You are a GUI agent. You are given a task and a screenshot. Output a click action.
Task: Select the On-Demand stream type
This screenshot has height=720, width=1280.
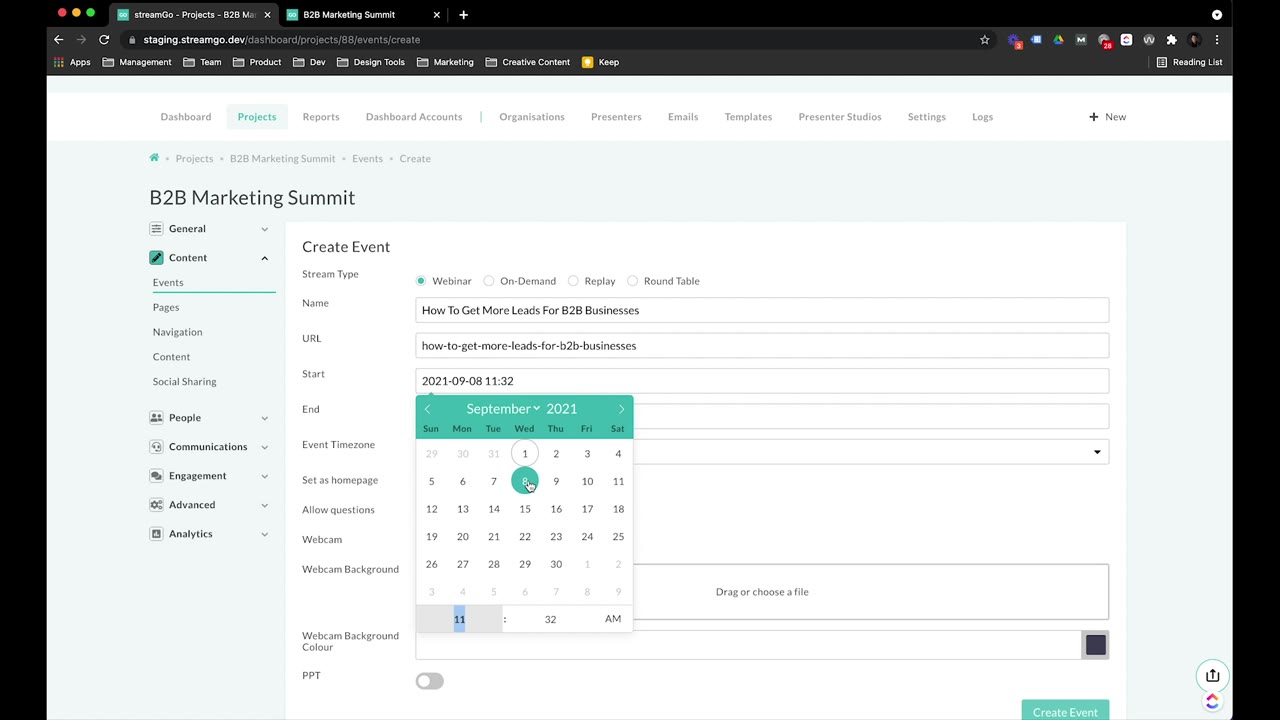[x=489, y=281]
